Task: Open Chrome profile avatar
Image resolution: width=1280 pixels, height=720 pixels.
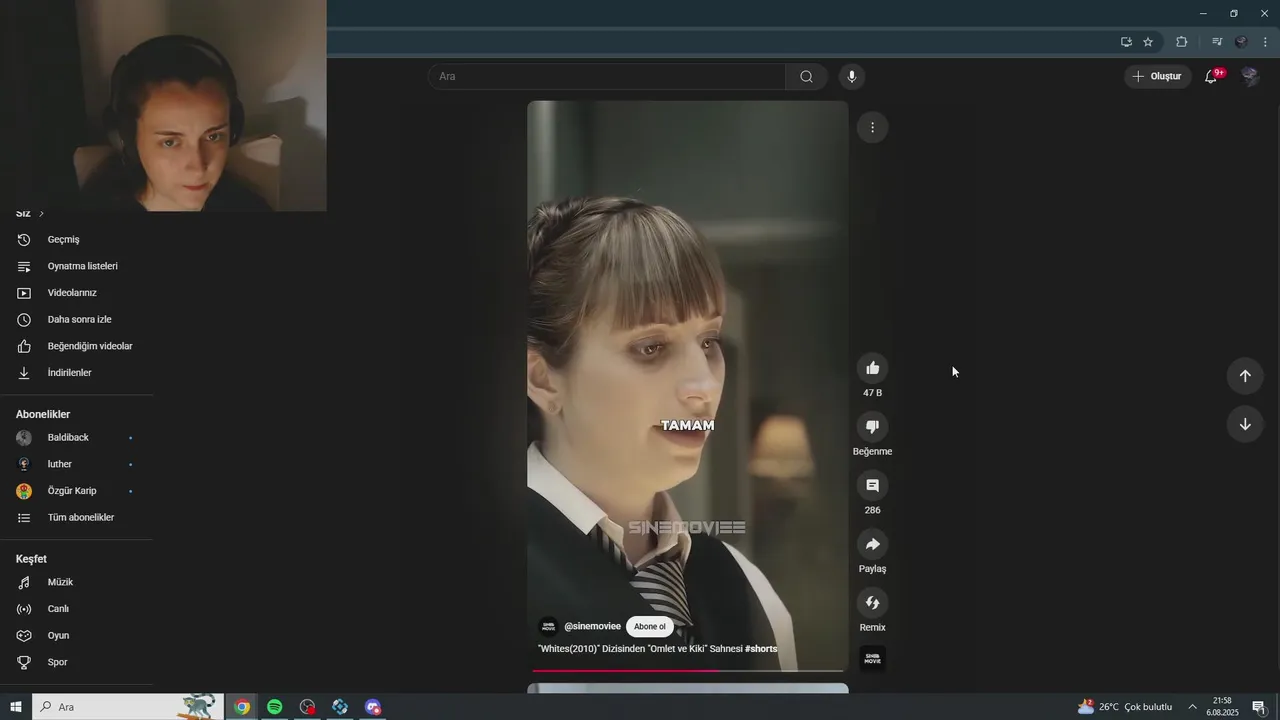Action: pos(1241,42)
